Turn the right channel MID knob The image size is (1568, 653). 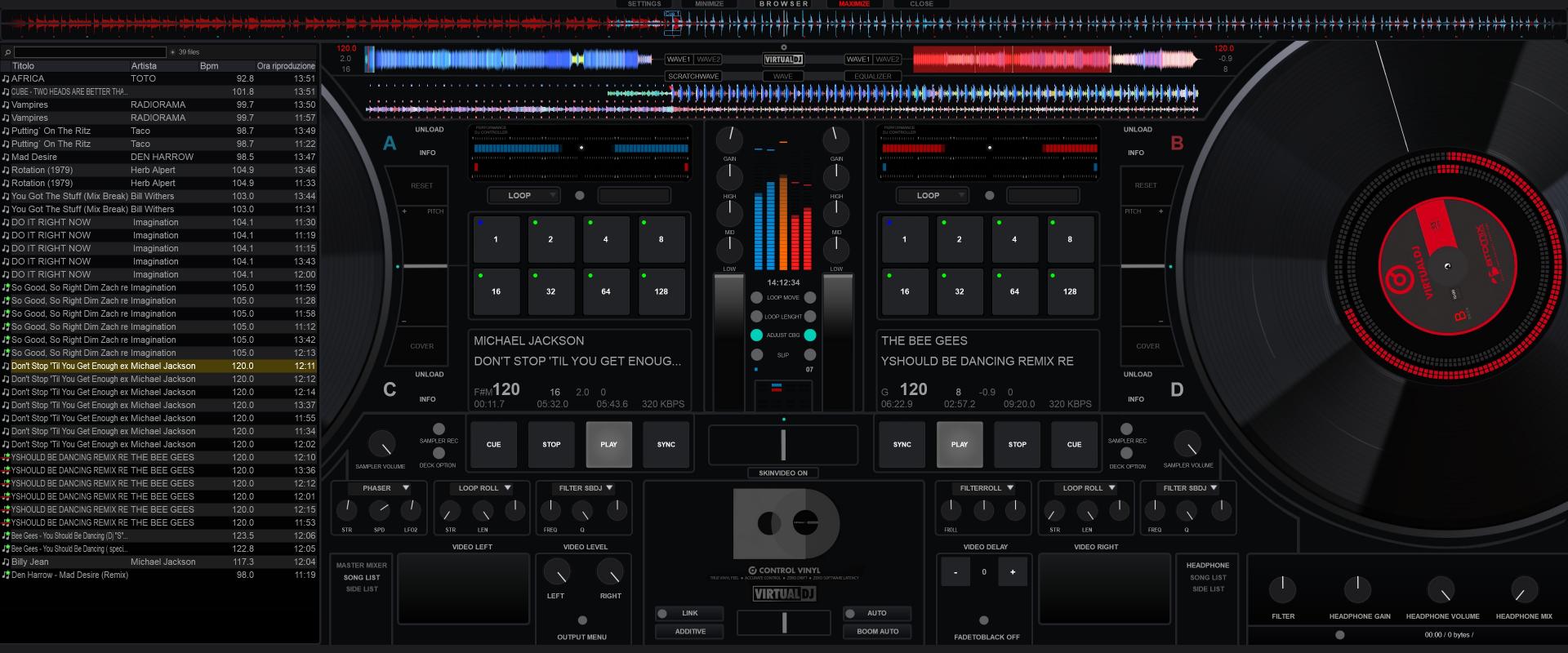click(836, 213)
